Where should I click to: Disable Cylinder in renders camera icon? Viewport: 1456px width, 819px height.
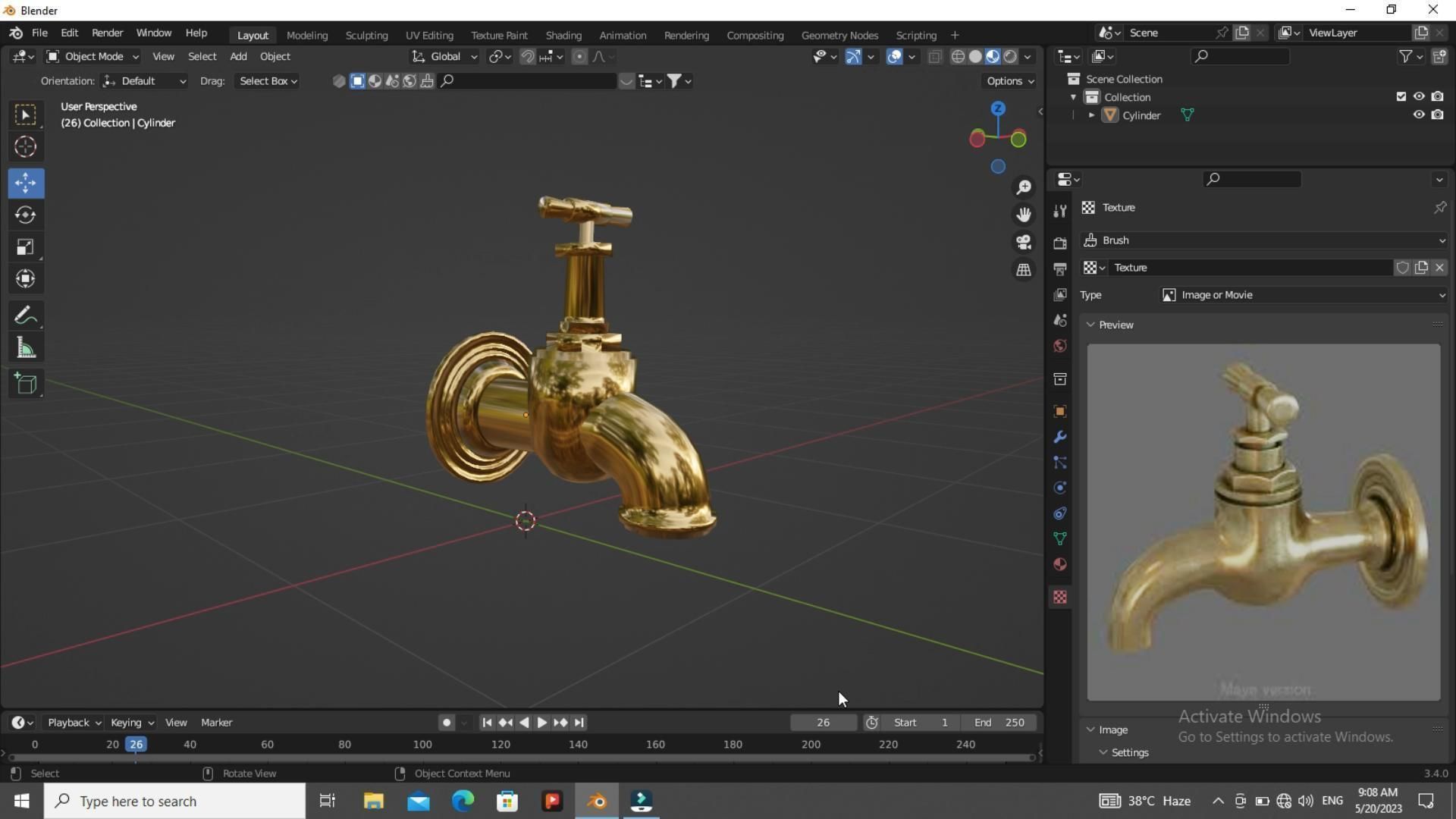point(1437,115)
